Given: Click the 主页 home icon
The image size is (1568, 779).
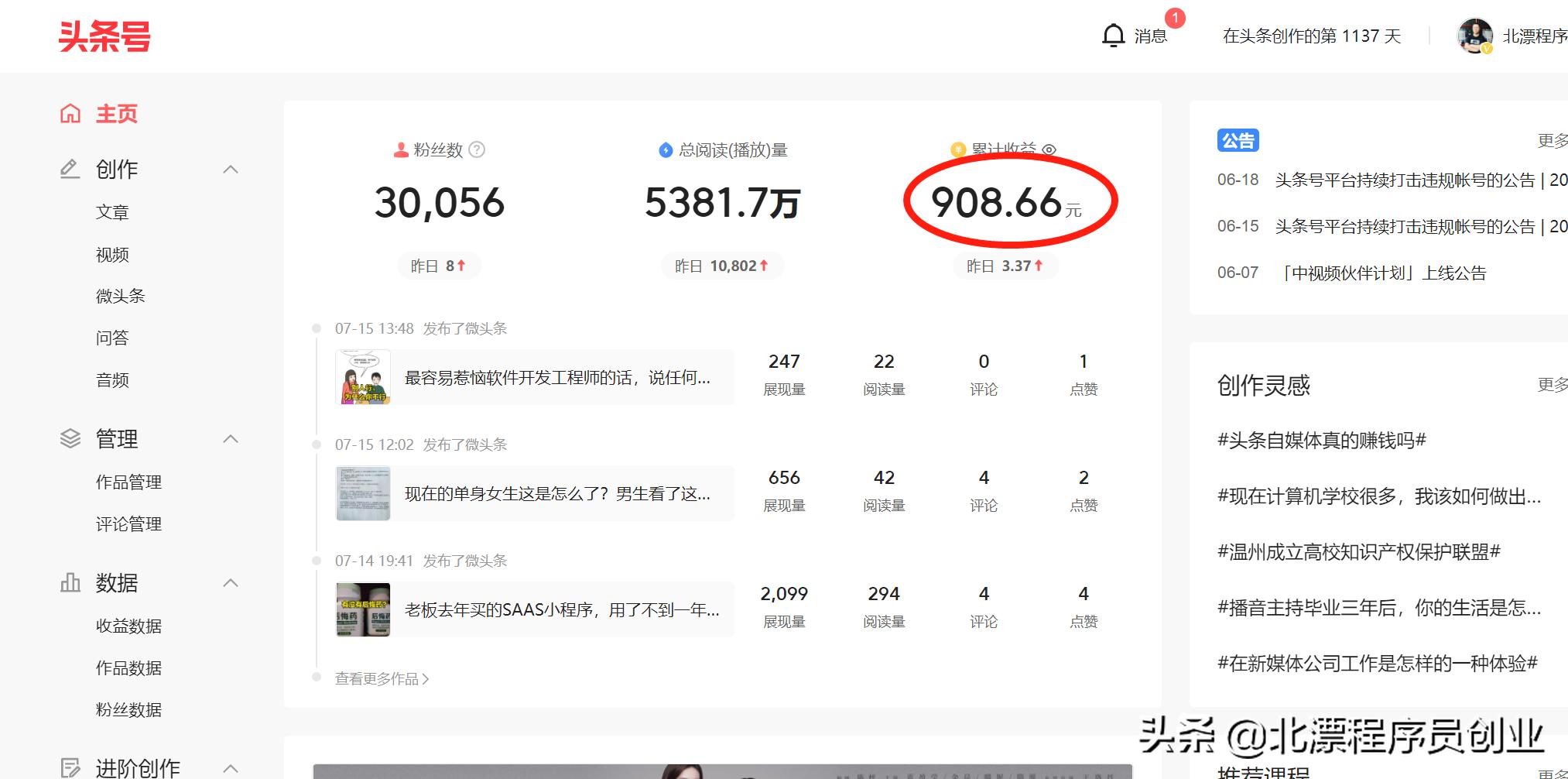Looking at the screenshot, I should [70, 114].
